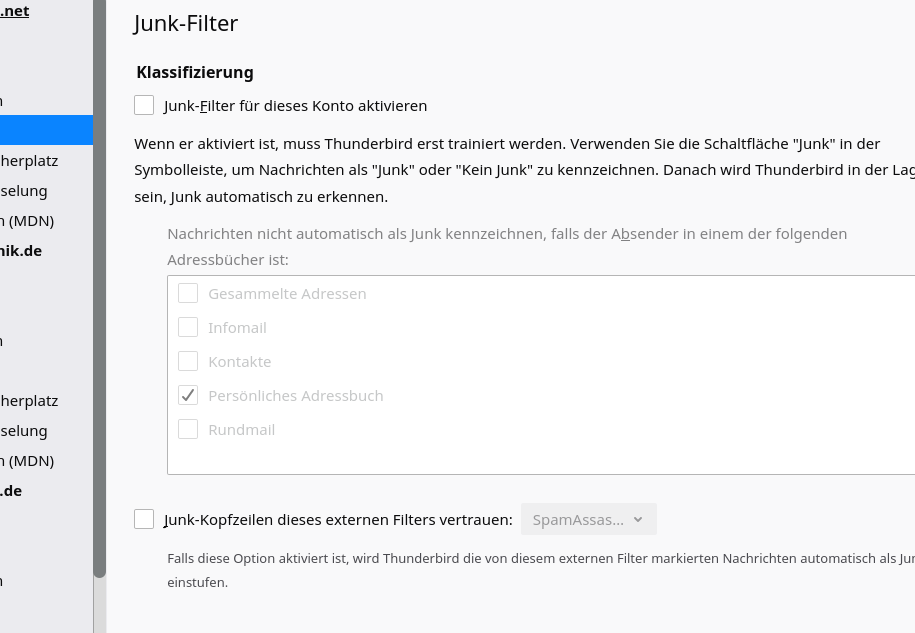This screenshot has height=633, width=915.
Task: Tick the Gesammelte Adressen address book checkbox
Action: [x=188, y=293]
